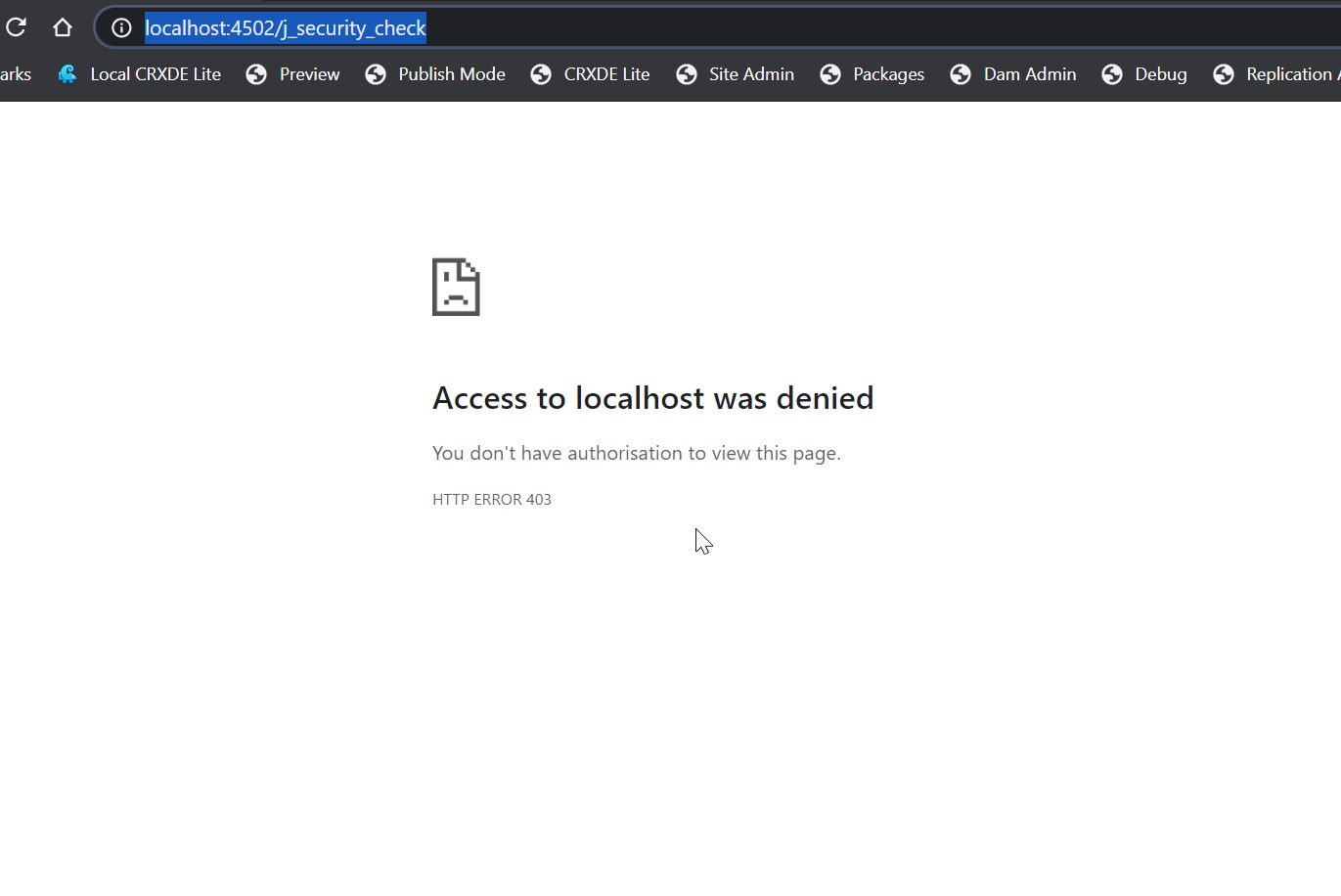
Task: Launch the Site Admin bookmark
Action: click(750, 74)
